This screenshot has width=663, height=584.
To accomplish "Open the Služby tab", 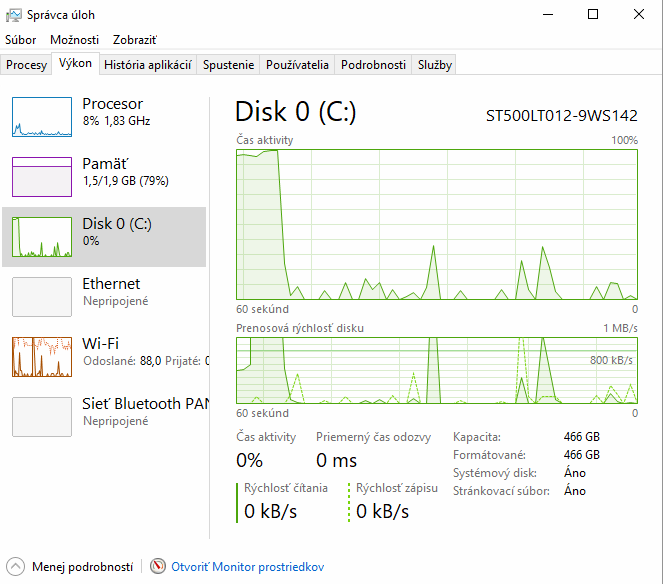I will coord(435,65).
